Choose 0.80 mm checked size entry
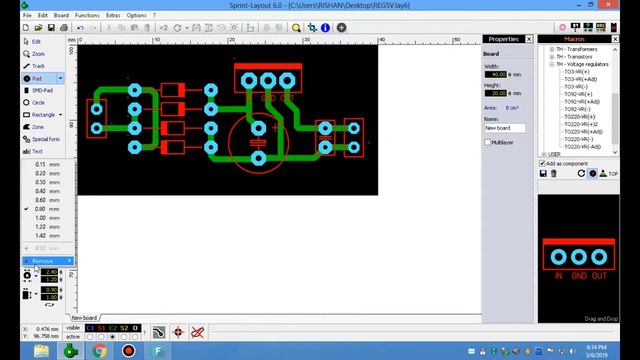This screenshot has height=360, width=640. 48,209
